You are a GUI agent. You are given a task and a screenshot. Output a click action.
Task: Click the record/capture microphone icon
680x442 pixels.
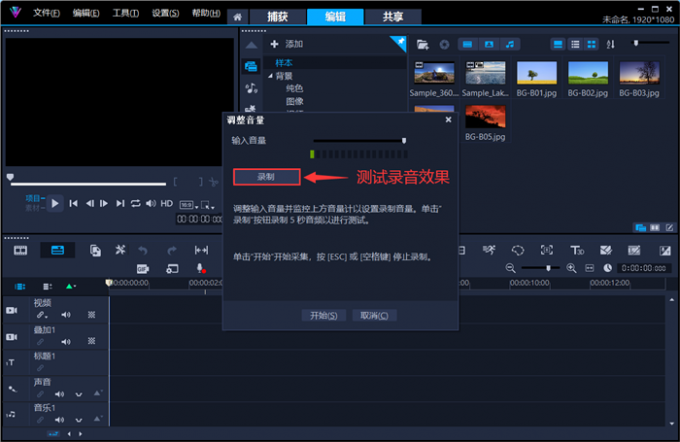(200, 268)
